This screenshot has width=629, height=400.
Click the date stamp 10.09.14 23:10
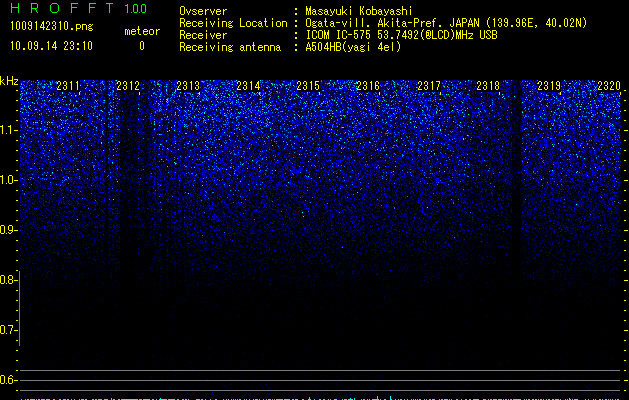tap(51, 46)
